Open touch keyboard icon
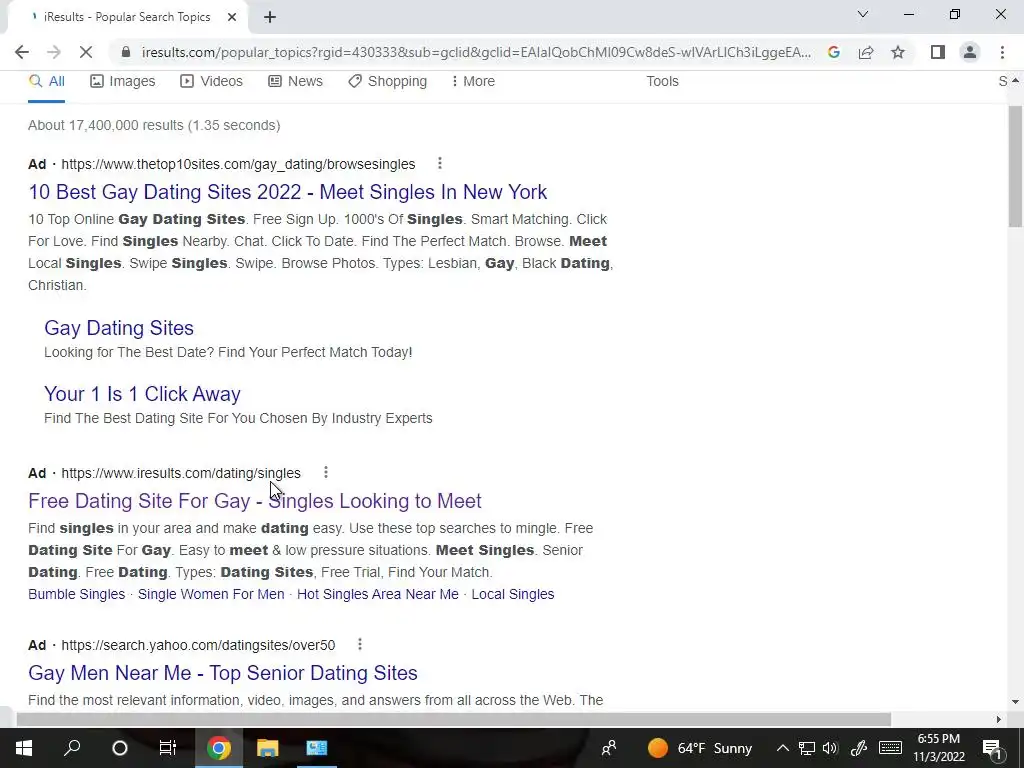Viewport: 1024px width, 768px height. [890, 748]
